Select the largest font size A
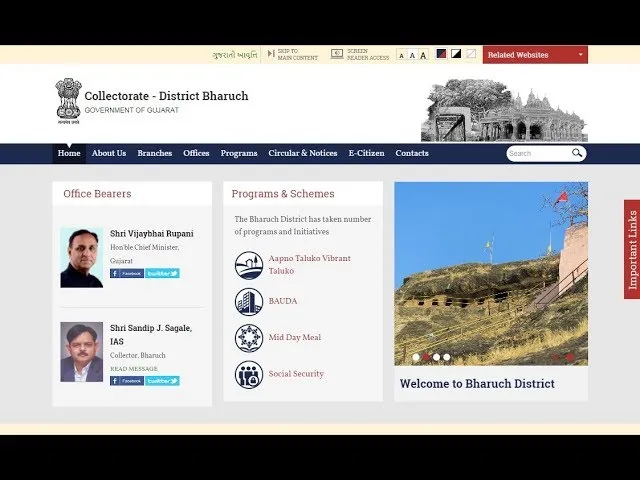 [423, 55]
